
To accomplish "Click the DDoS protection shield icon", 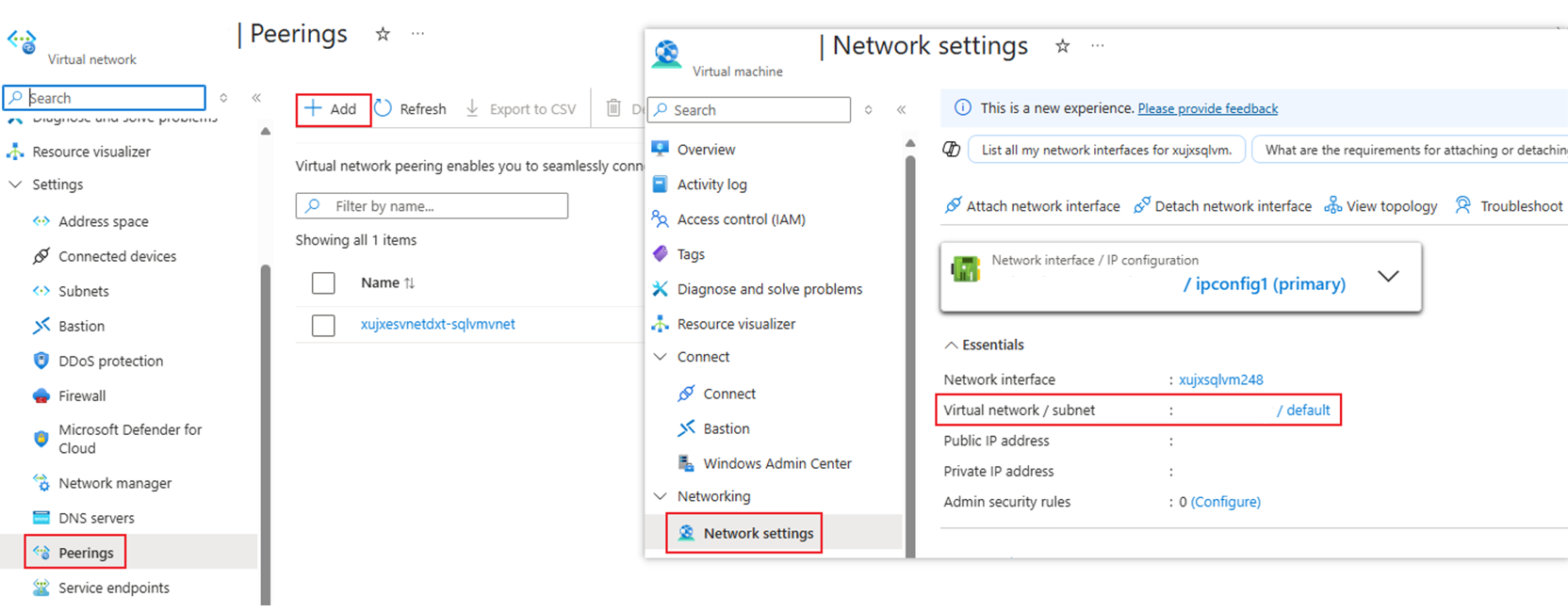I will pos(41,361).
